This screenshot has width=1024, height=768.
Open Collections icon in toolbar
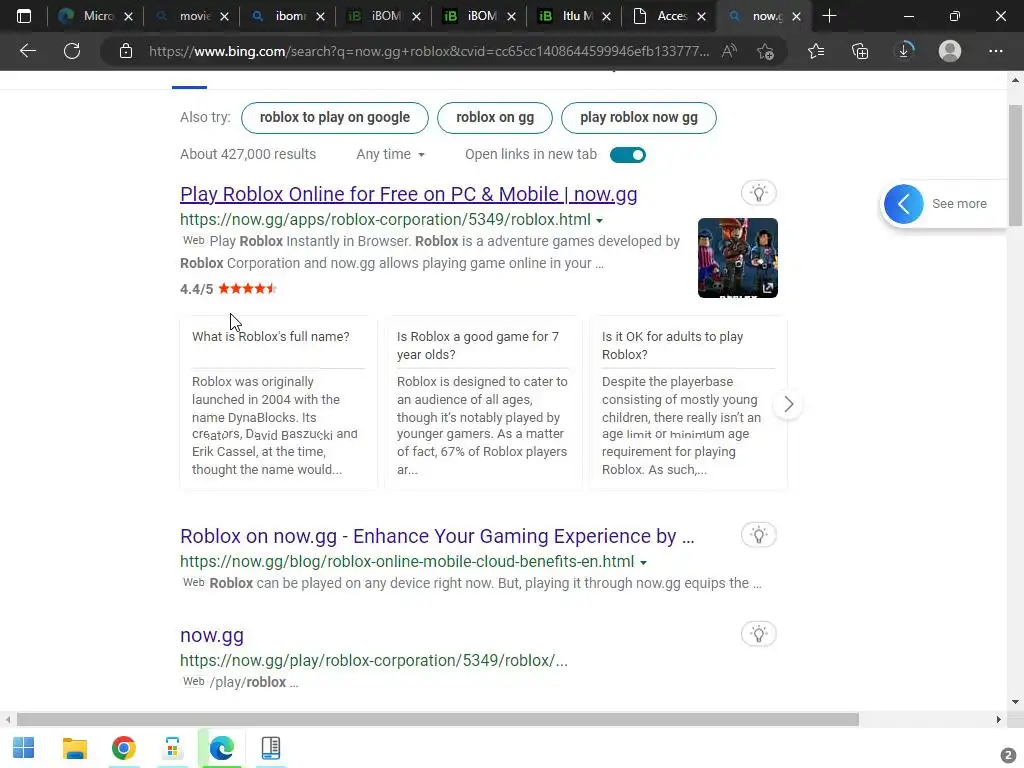tap(860, 51)
